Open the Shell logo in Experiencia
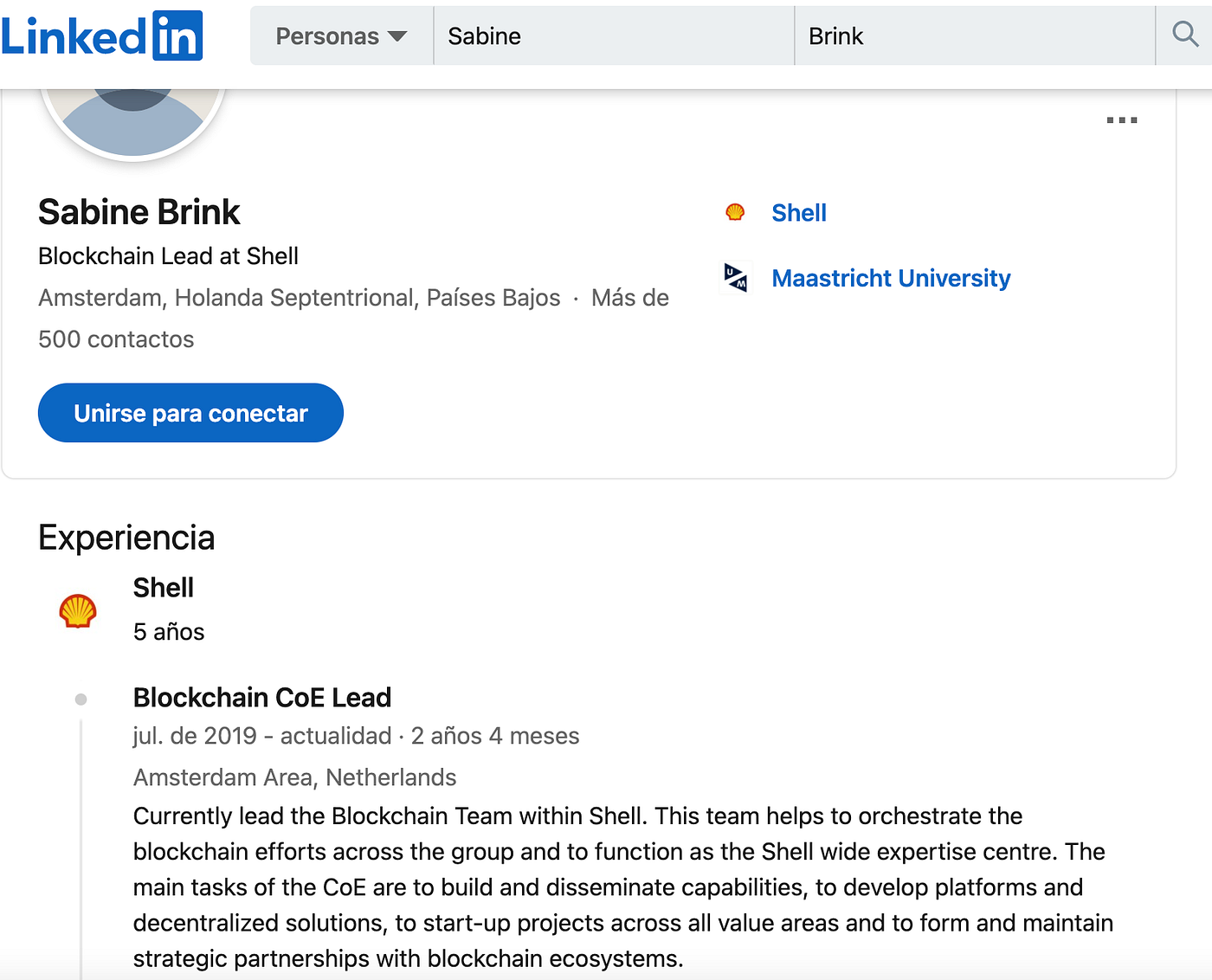Image resolution: width=1212 pixels, height=980 pixels. (78, 610)
